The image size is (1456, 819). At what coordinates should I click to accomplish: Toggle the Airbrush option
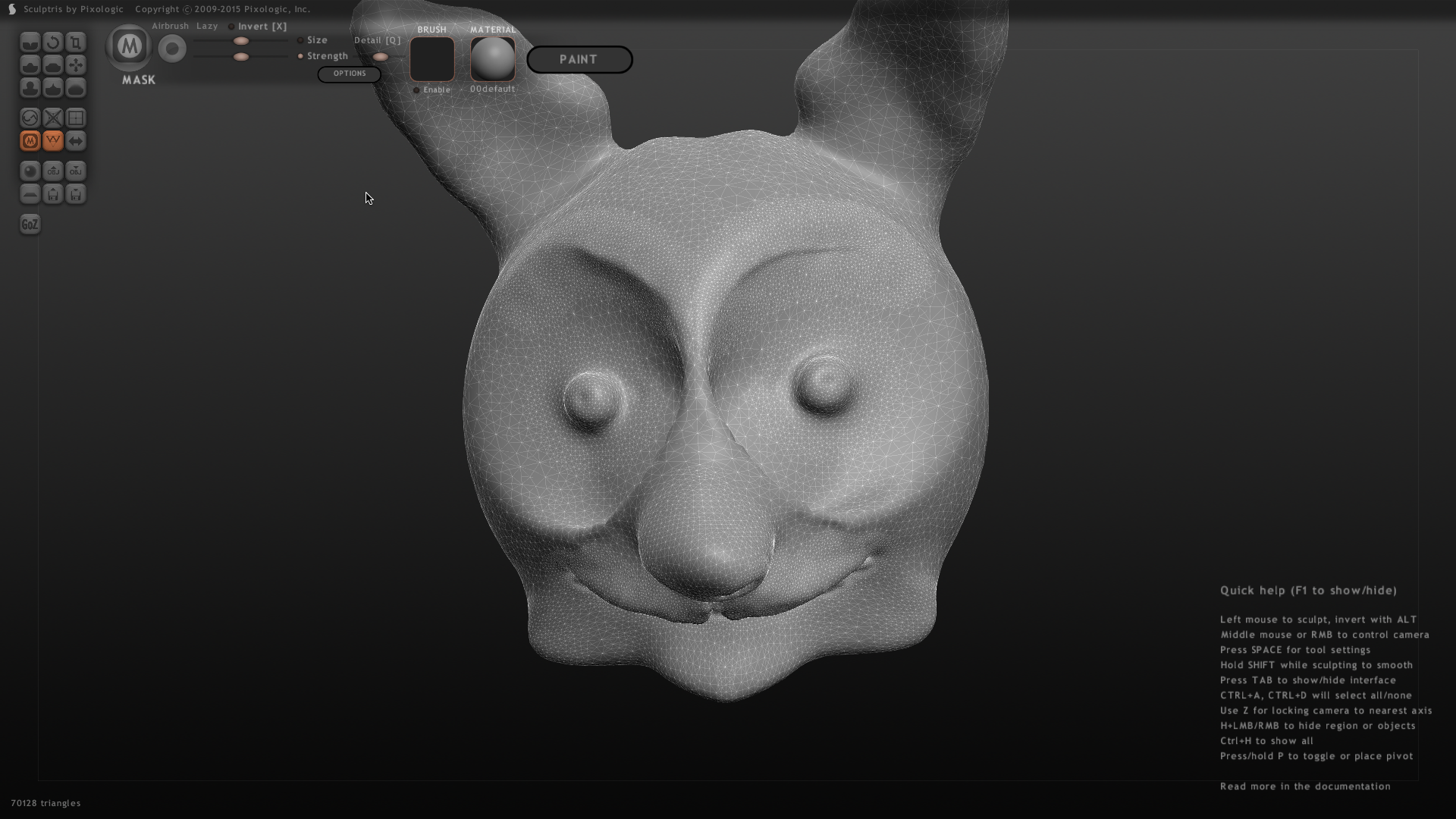point(170,27)
